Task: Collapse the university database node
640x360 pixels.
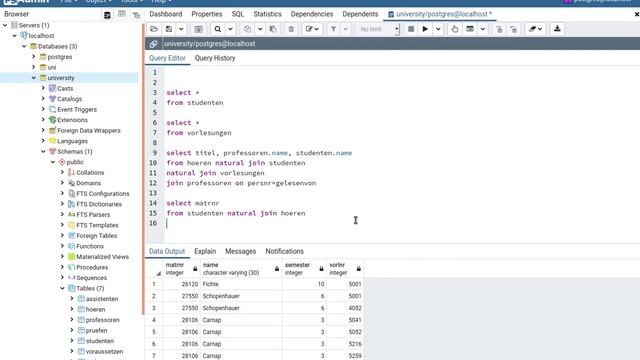Action: tap(34, 78)
